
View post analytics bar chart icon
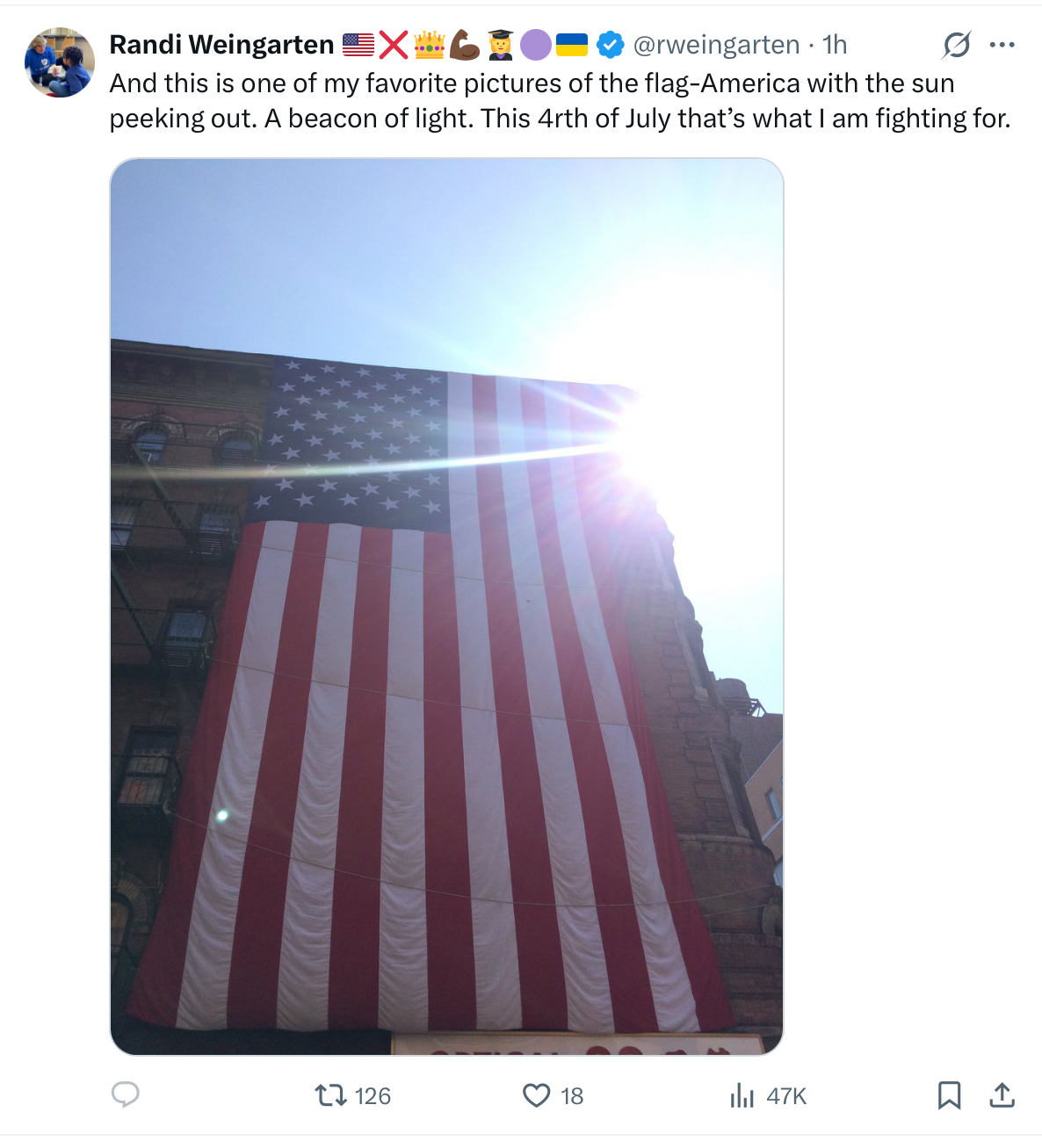click(742, 1095)
